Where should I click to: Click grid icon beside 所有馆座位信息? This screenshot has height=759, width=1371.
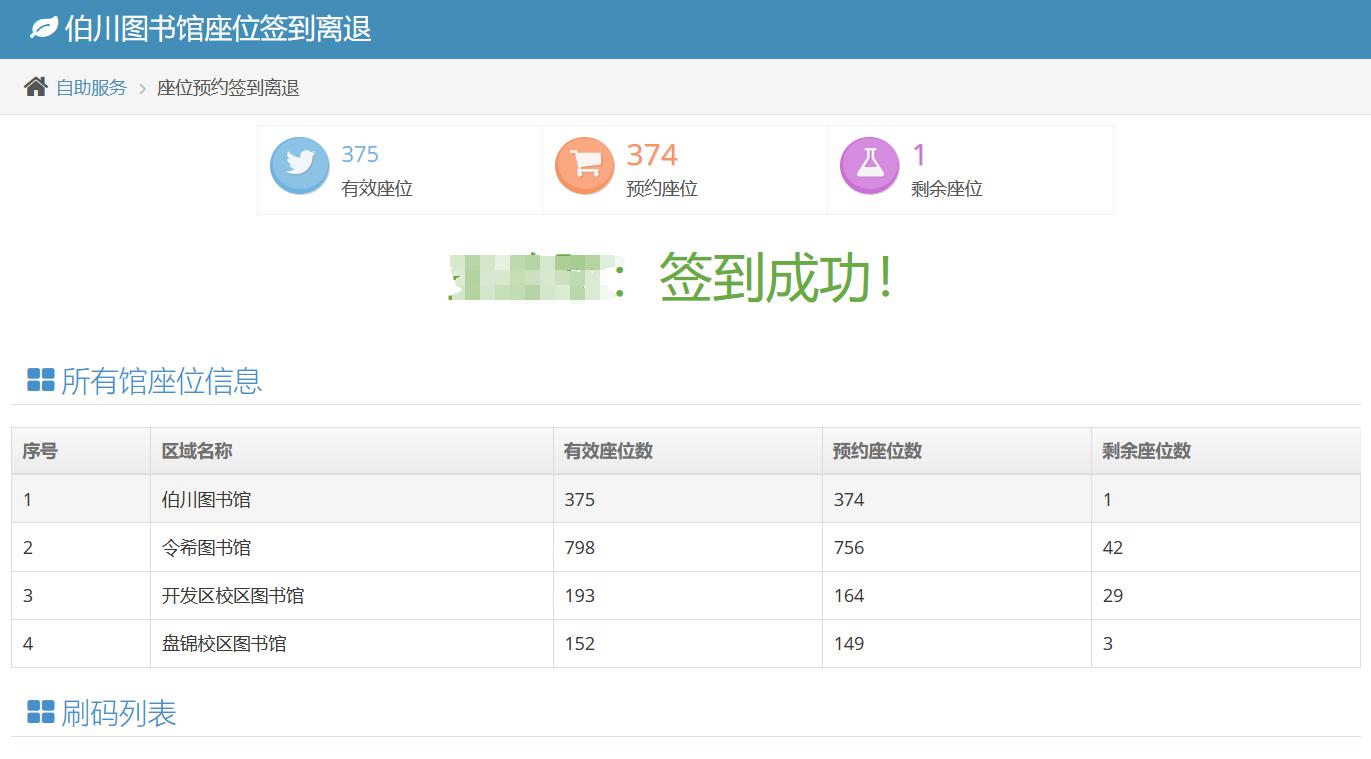41,380
